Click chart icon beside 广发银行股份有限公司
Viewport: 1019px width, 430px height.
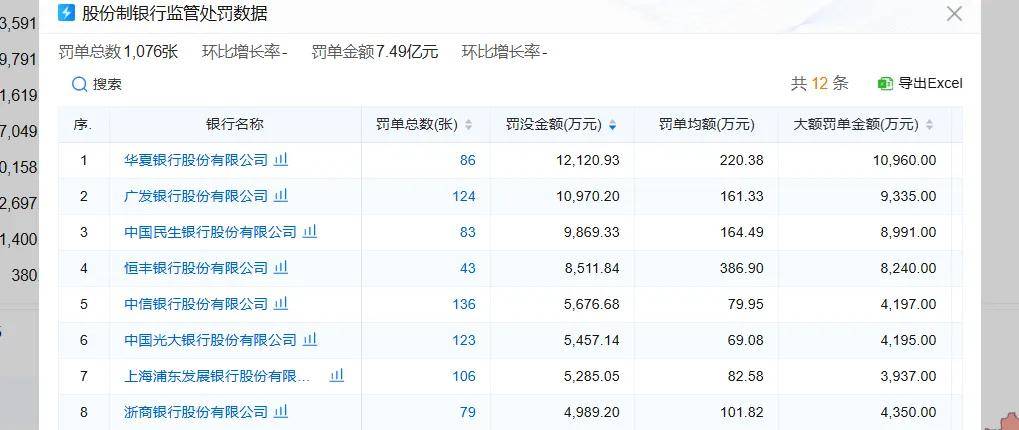click(x=282, y=196)
